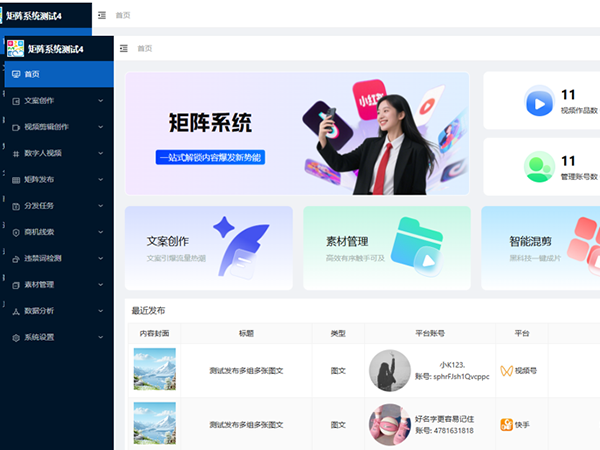Viewport: 600px width, 450px height.
Task: Click the first row's content cover thumbnail
Action: [155, 370]
